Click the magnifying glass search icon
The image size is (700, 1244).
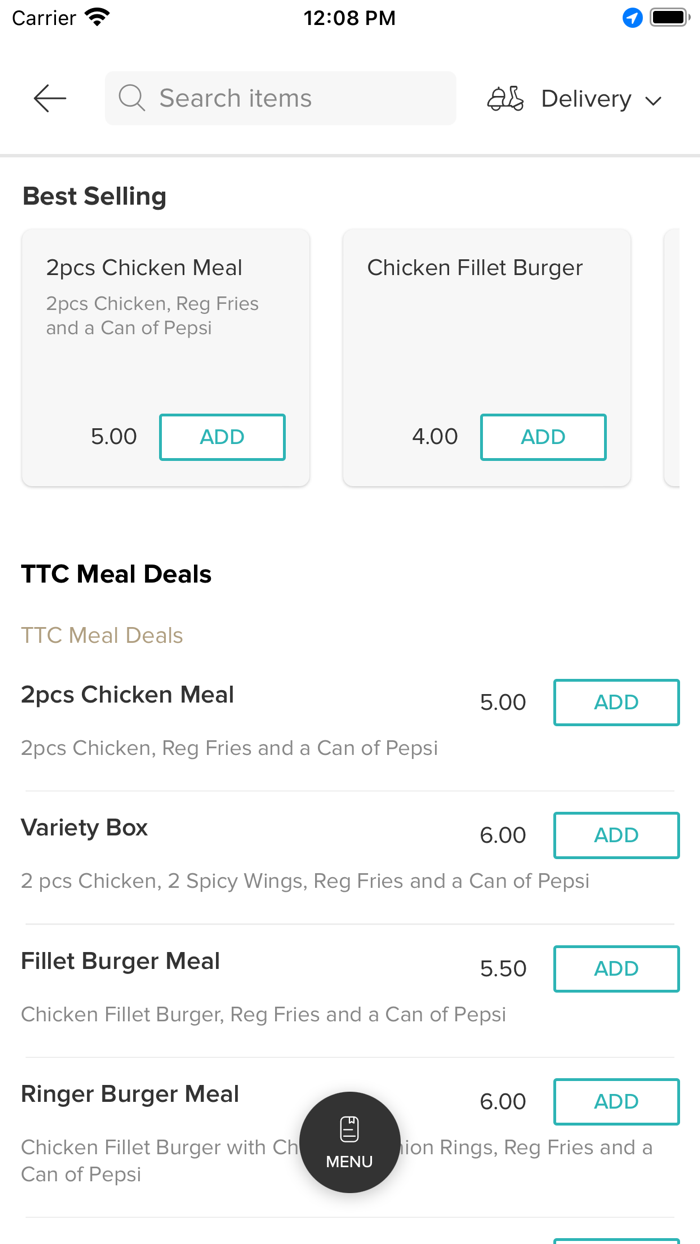tap(131, 98)
